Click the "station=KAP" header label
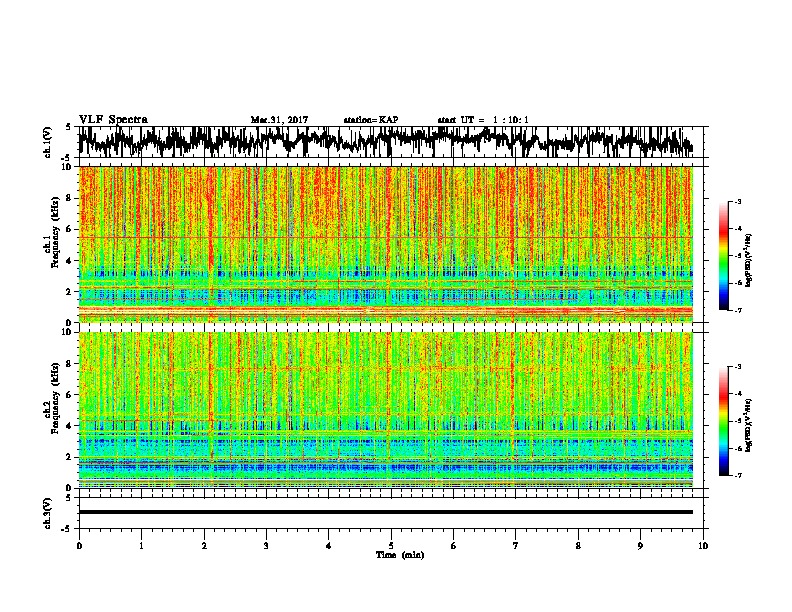792x612 pixels. point(371,120)
